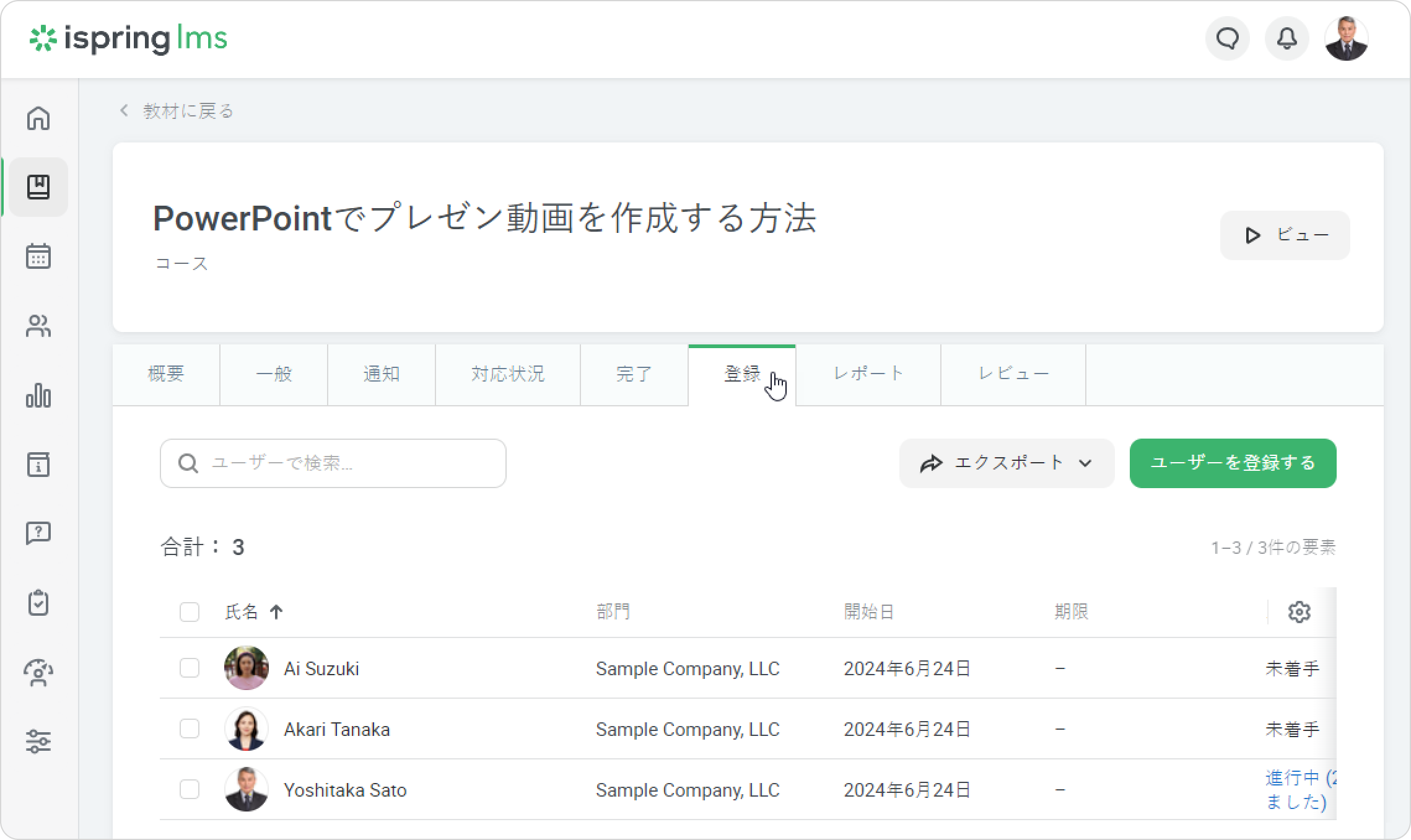Check the box for Akari Tanaka

click(x=190, y=729)
